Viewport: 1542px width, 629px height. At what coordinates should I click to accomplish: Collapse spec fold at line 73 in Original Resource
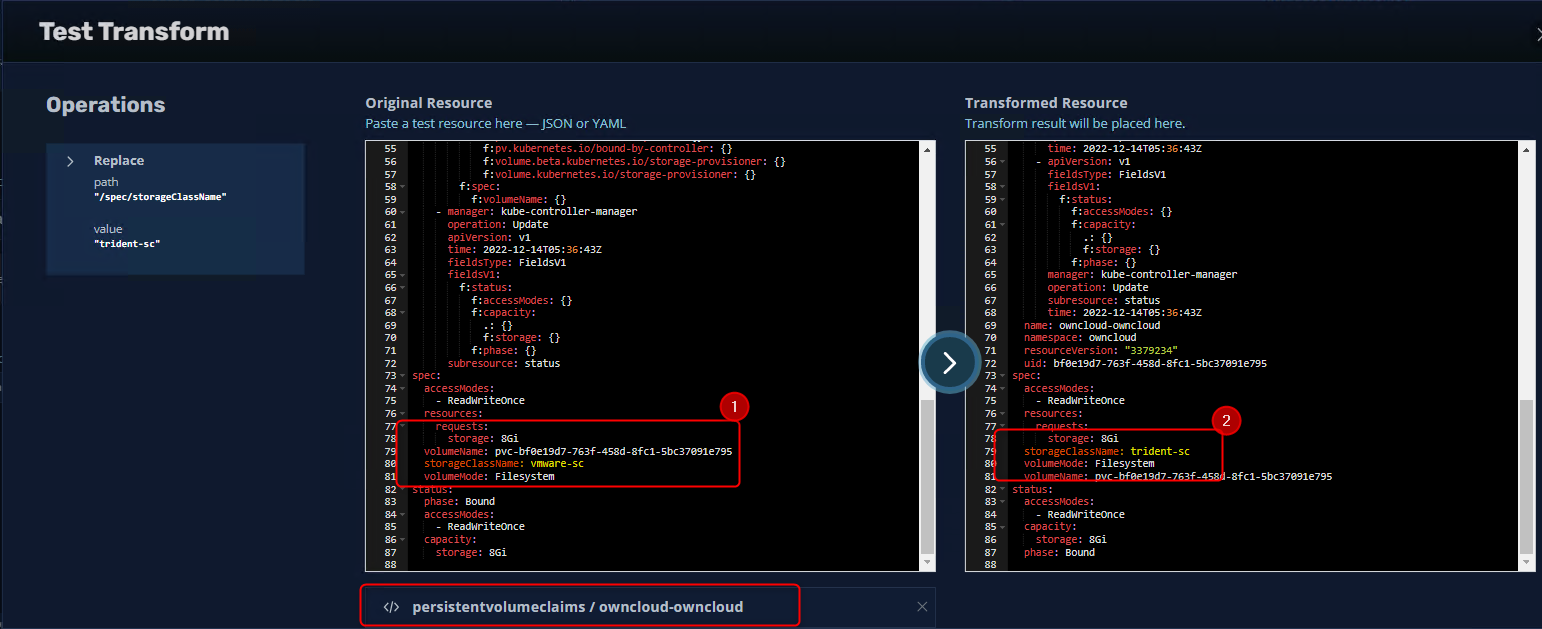pos(402,376)
